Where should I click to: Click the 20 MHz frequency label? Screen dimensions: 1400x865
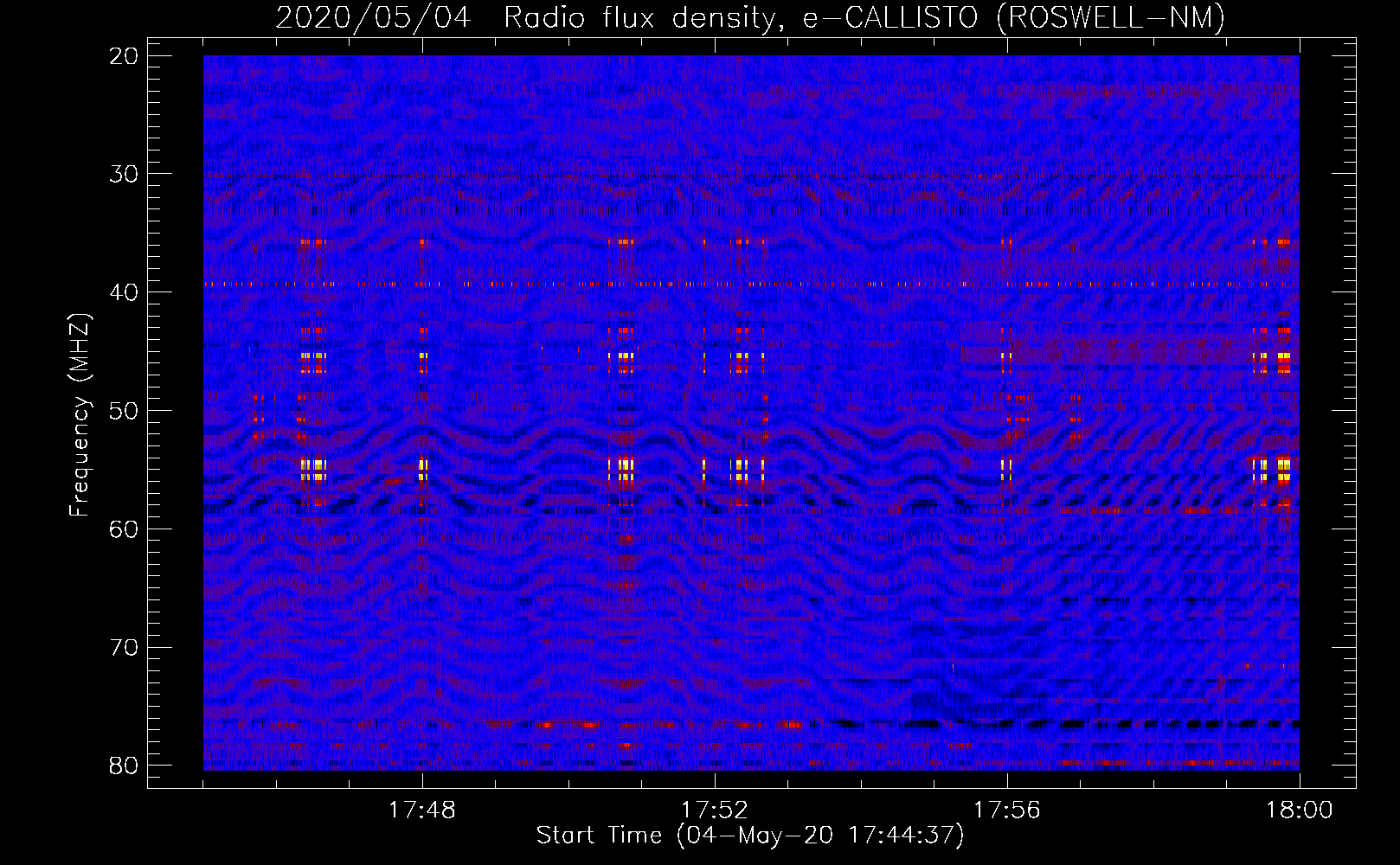(125, 56)
